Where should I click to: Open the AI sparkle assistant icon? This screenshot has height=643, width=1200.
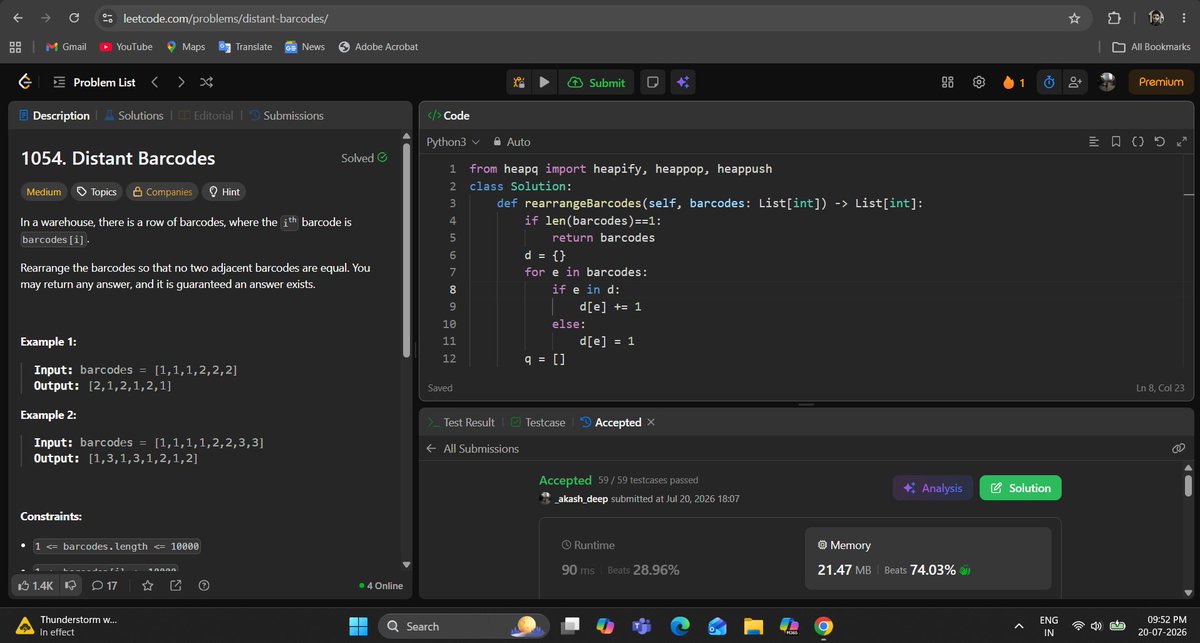(682, 83)
